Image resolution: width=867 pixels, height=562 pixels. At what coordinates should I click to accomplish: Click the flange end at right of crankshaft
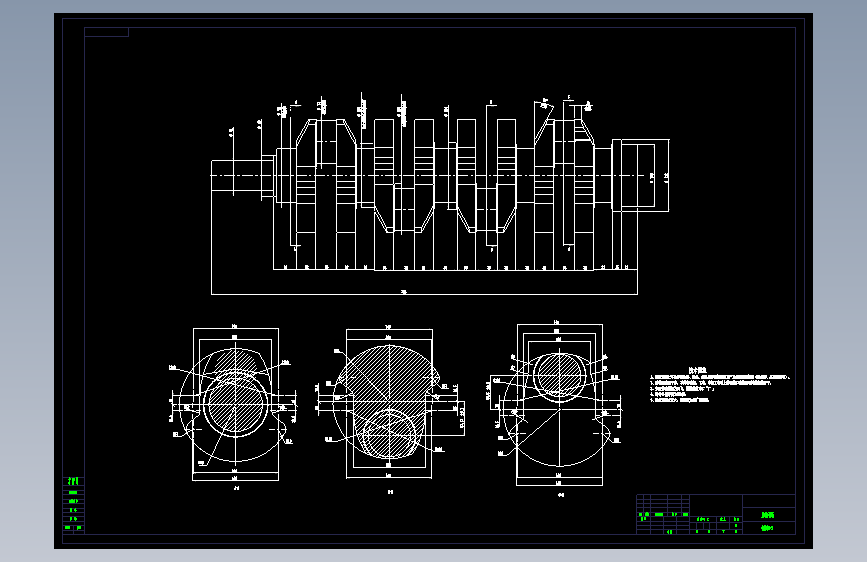pyautogui.click(x=640, y=175)
